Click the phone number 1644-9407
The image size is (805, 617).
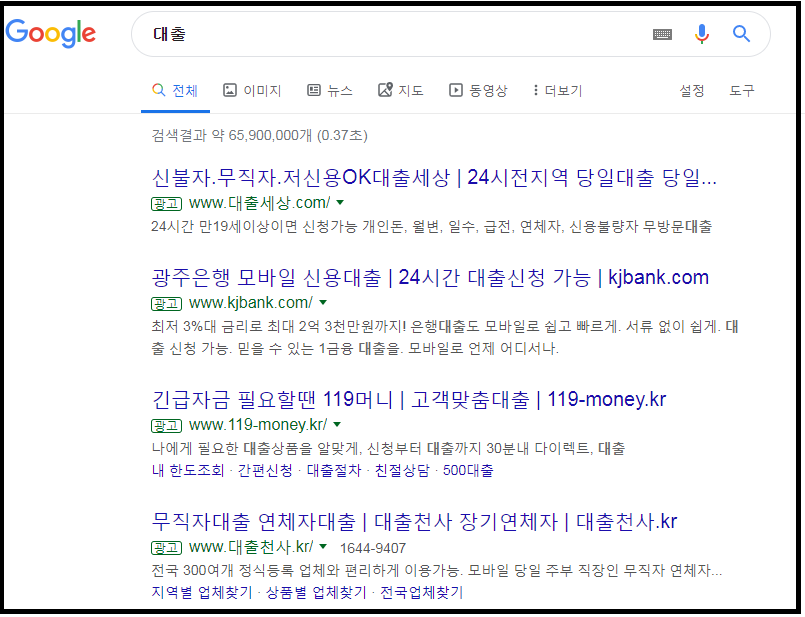coord(373,548)
